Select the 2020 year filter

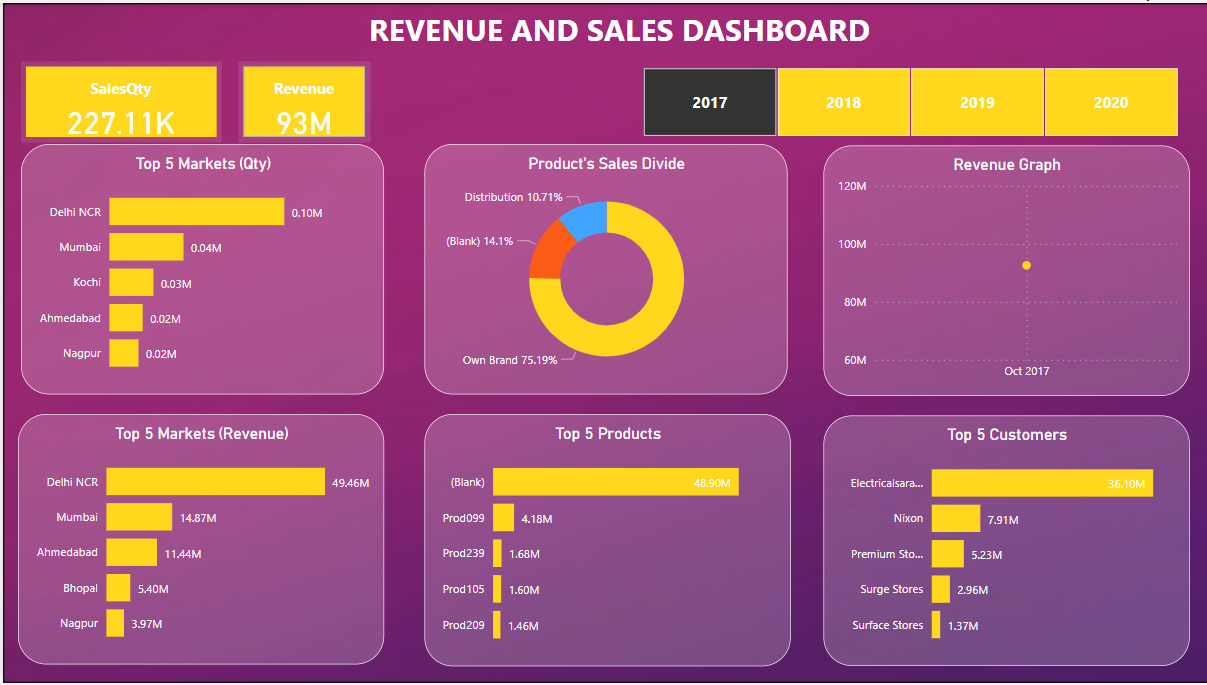(1111, 101)
